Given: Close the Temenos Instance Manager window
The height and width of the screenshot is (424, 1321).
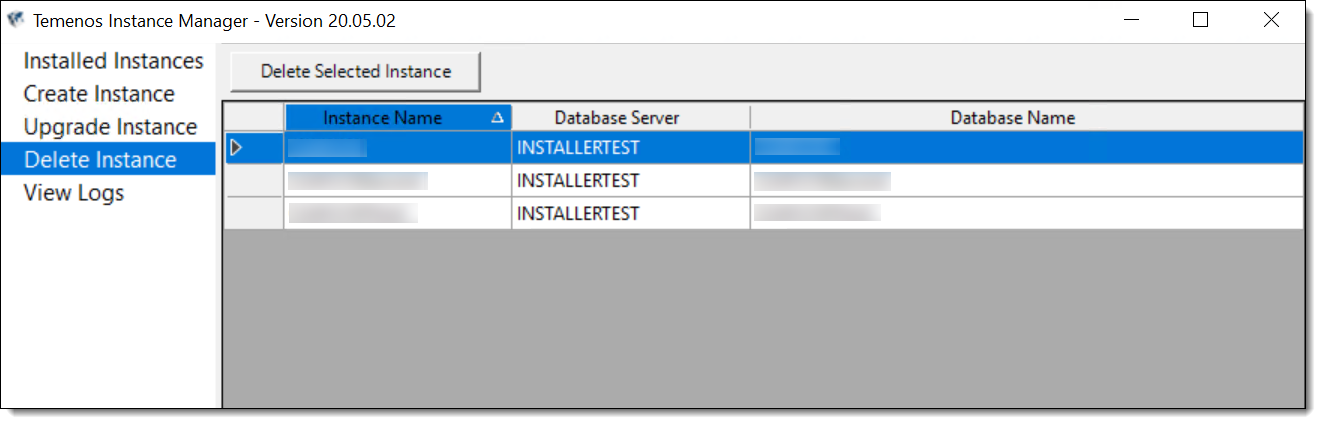Looking at the screenshot, I should 1271,20.
